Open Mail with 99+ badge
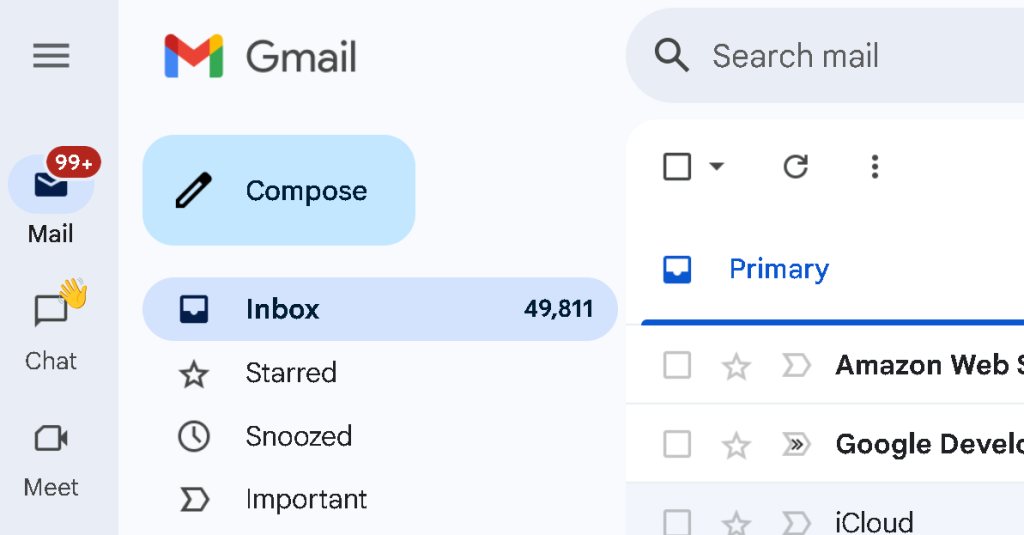Screen dimensions: 1024x535 51,197
